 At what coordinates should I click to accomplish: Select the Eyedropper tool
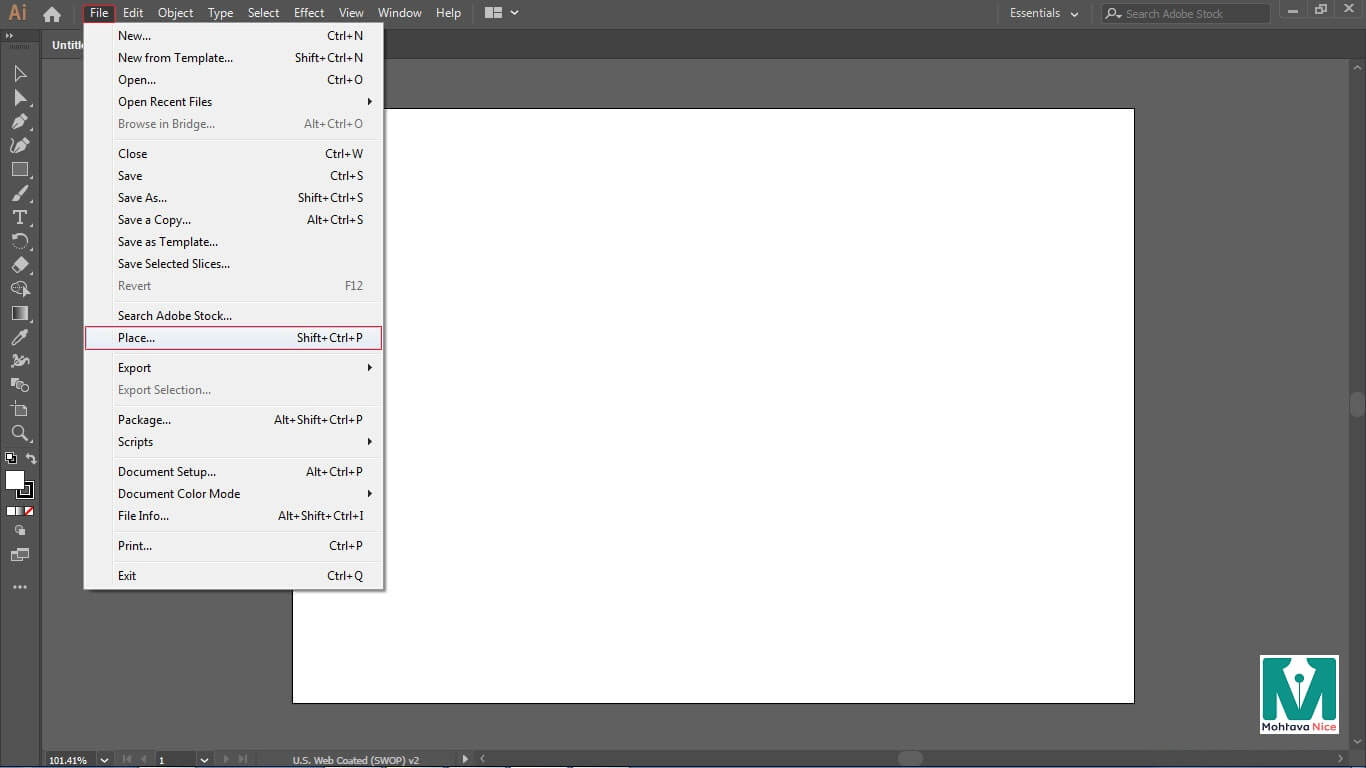(20, 338)
